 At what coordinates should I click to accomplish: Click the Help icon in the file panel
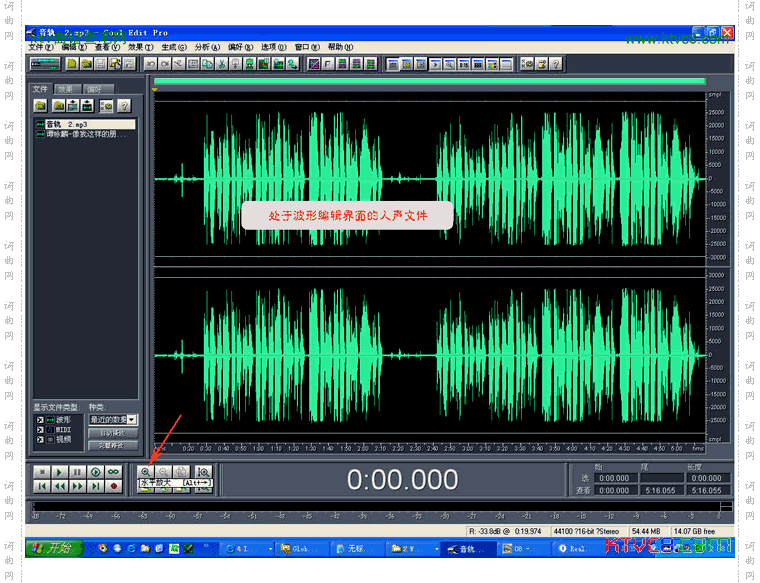[124, 106]
